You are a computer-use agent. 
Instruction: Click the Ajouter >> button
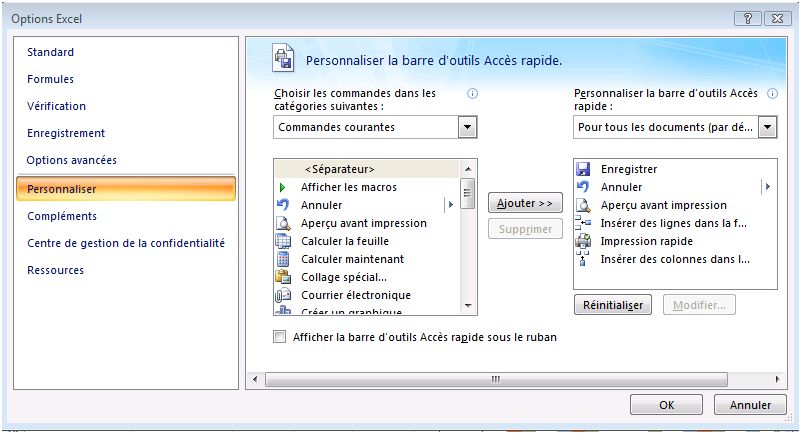point(525,203)
